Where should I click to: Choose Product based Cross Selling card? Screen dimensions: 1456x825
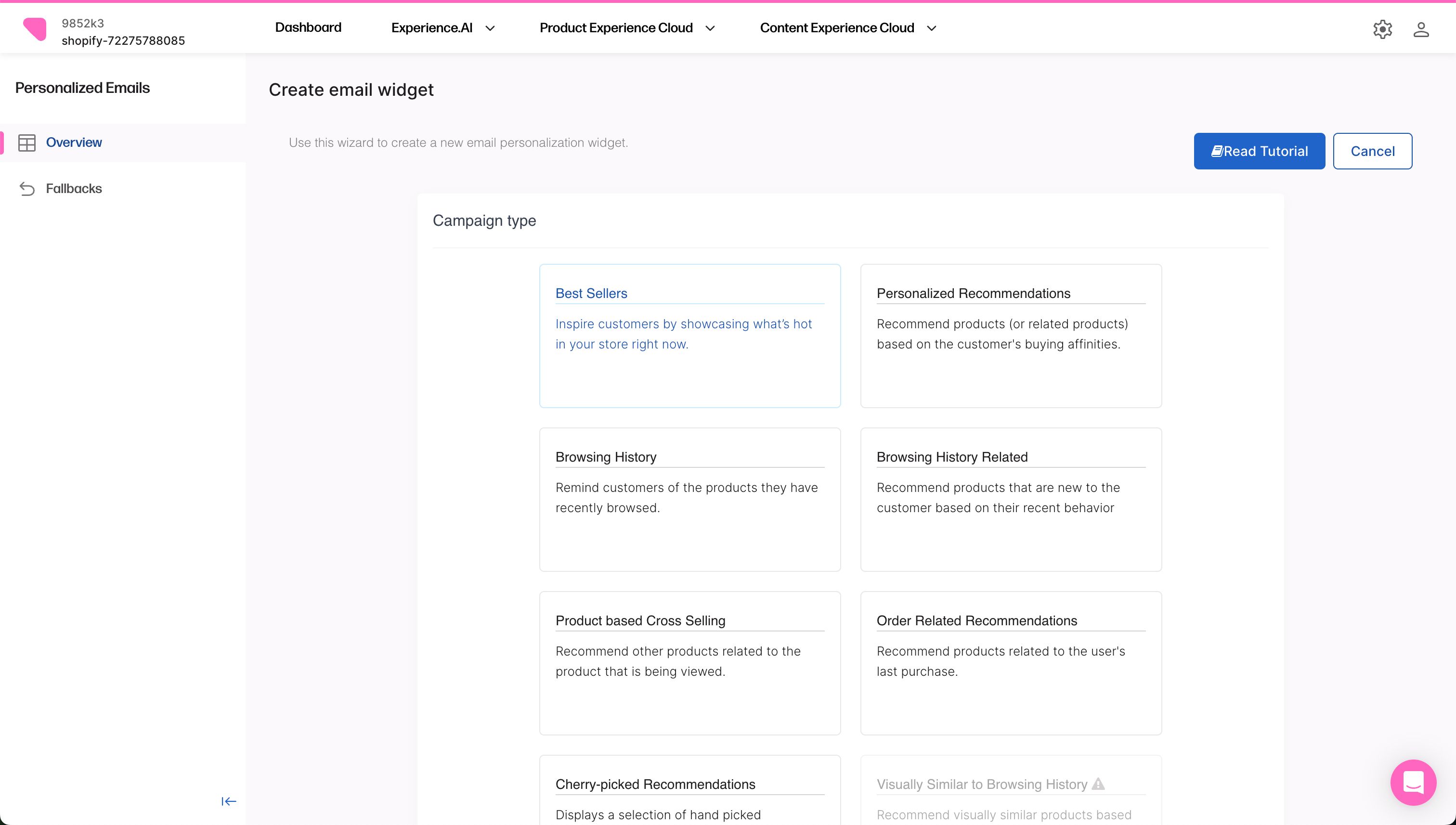coord(689,663)
